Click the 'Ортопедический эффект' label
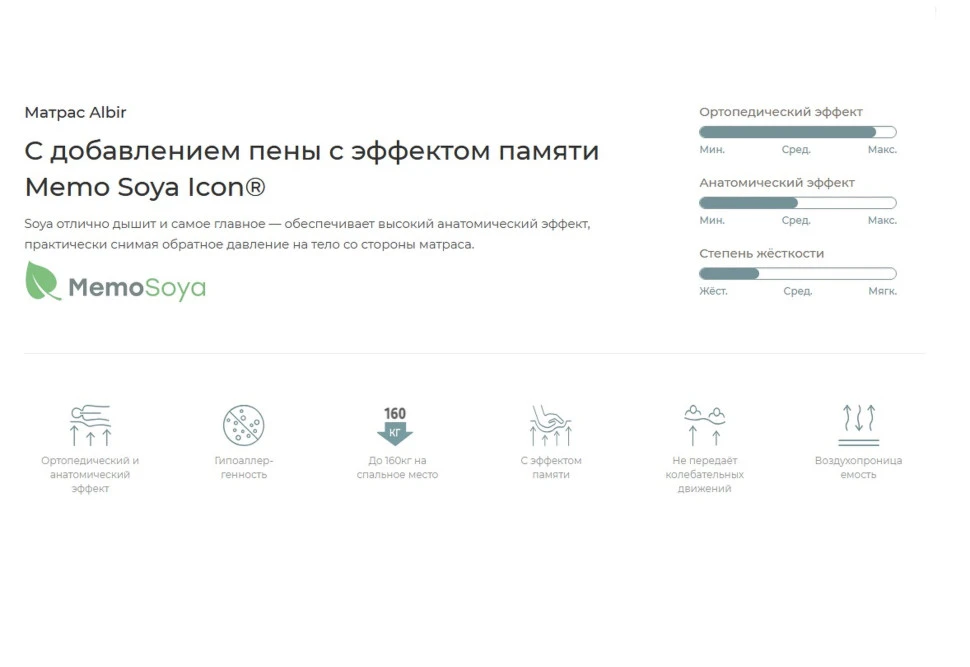The width and height of the screenshot is (970, 667). coord(781,112)
